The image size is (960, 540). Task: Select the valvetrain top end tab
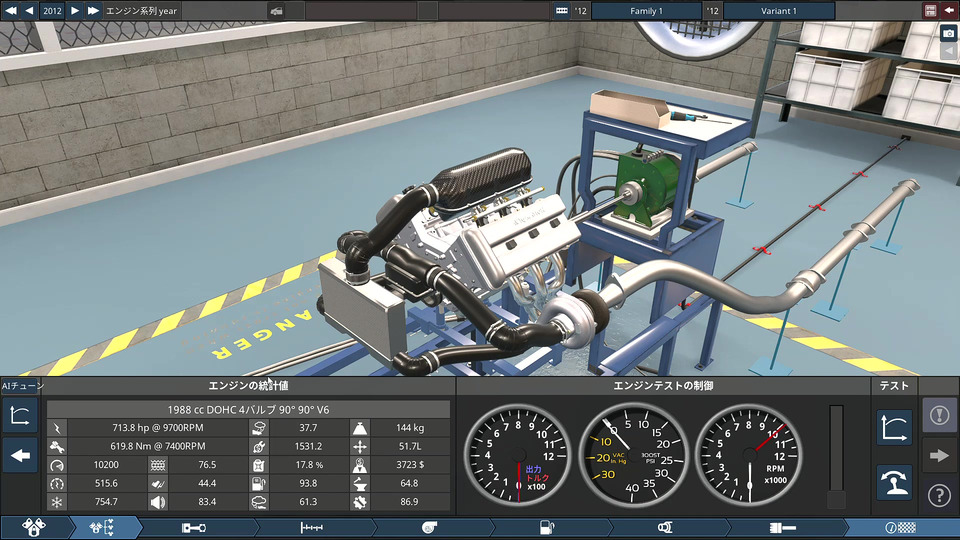311,527
